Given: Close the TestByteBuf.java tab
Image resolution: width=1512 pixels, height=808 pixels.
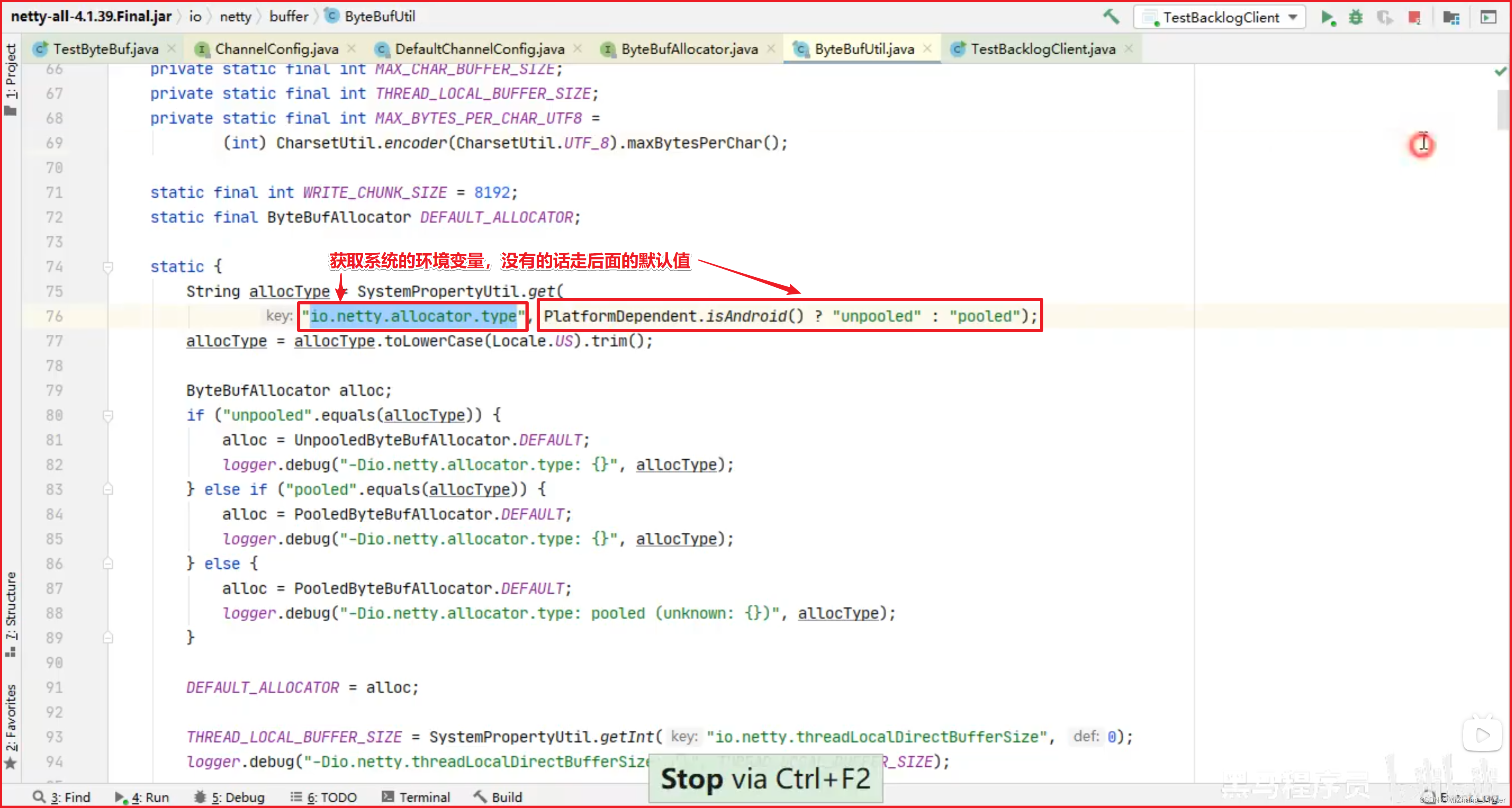Looking at the screenshot, I should 172,49.
